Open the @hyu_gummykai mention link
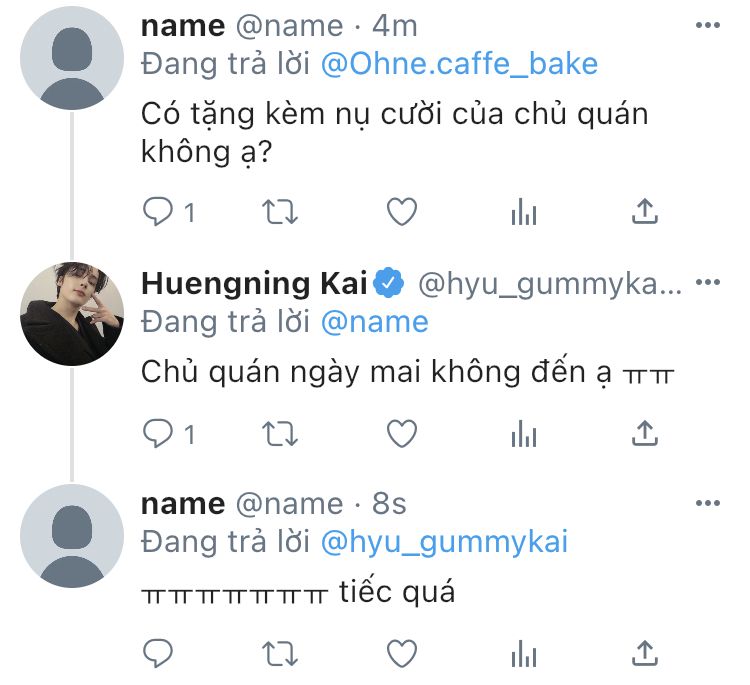This screenshot has height=685, width=750. (444, 541)
